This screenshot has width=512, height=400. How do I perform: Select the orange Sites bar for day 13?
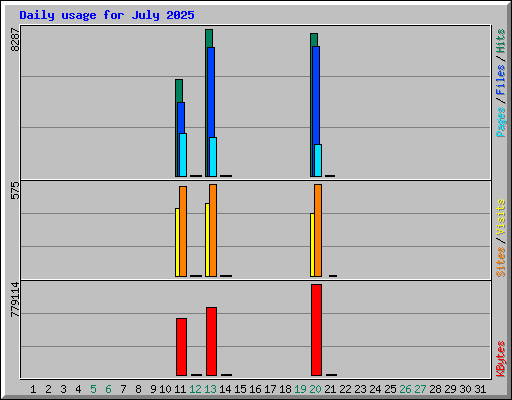pyautogui.click(x=213, y=230)
